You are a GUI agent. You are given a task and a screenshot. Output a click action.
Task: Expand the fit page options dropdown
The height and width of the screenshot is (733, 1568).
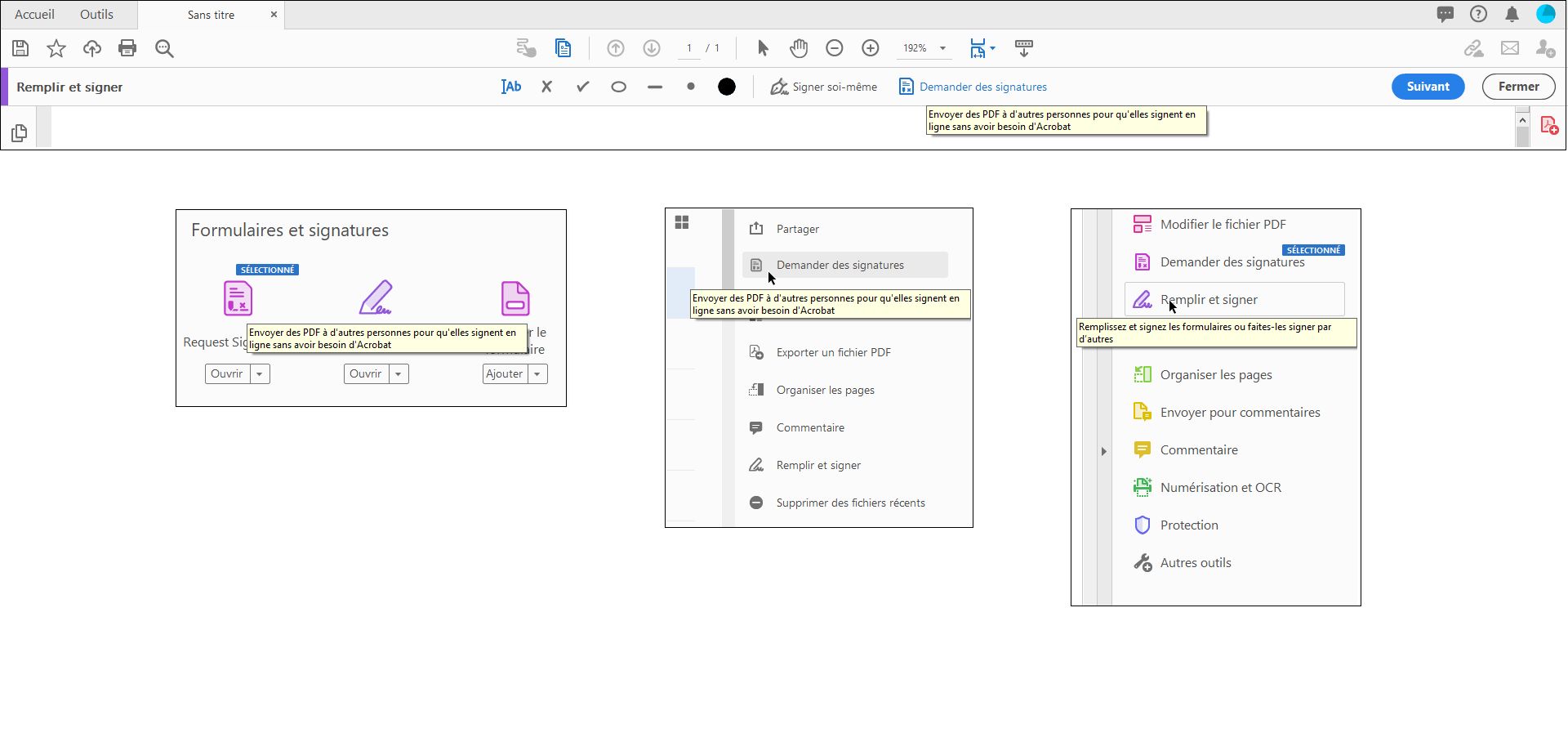pyautogui.click(x=992, y=48)
